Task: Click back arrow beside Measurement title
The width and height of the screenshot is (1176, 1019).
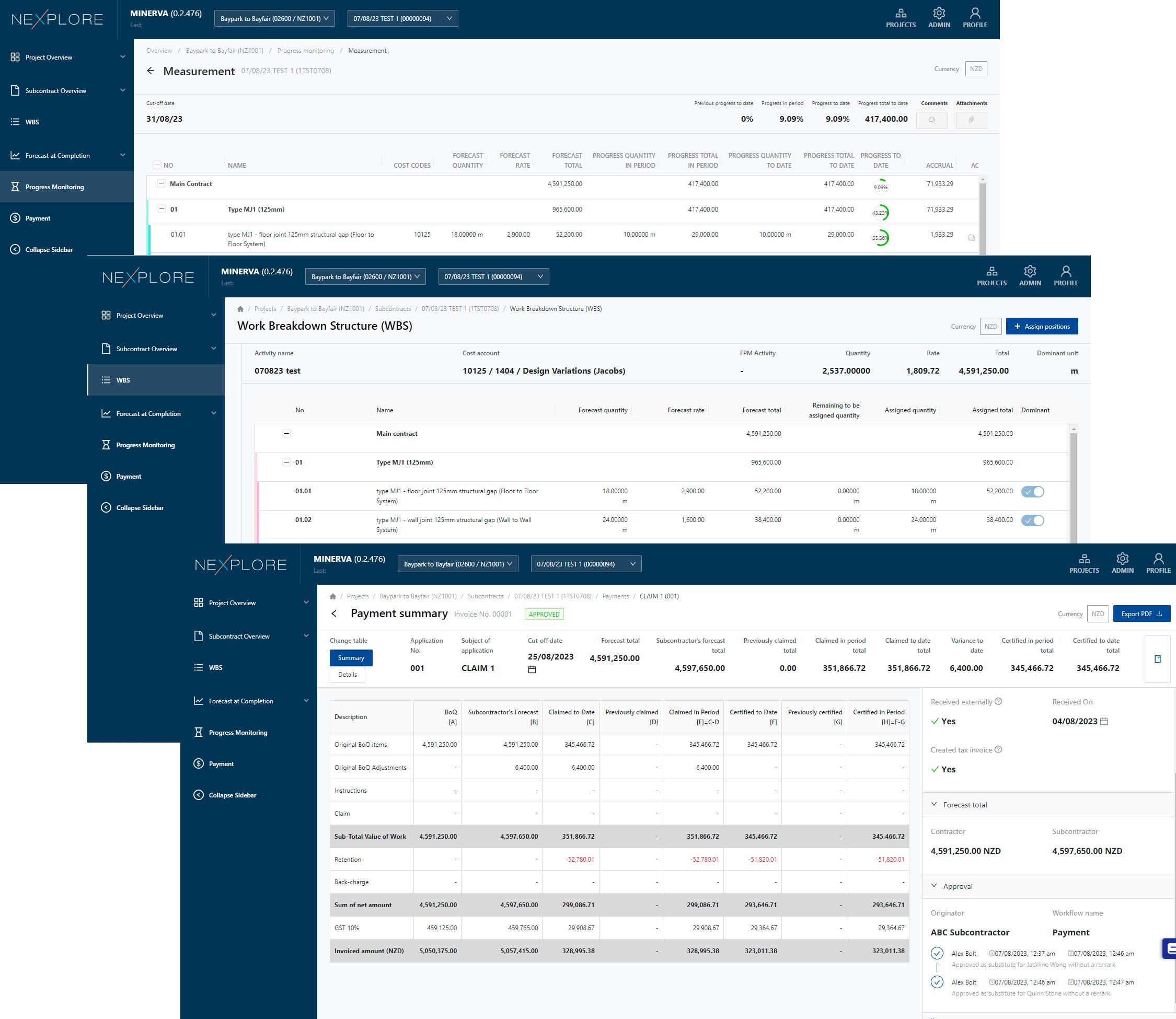Action: pyautogui.click(x=150, y=71)
